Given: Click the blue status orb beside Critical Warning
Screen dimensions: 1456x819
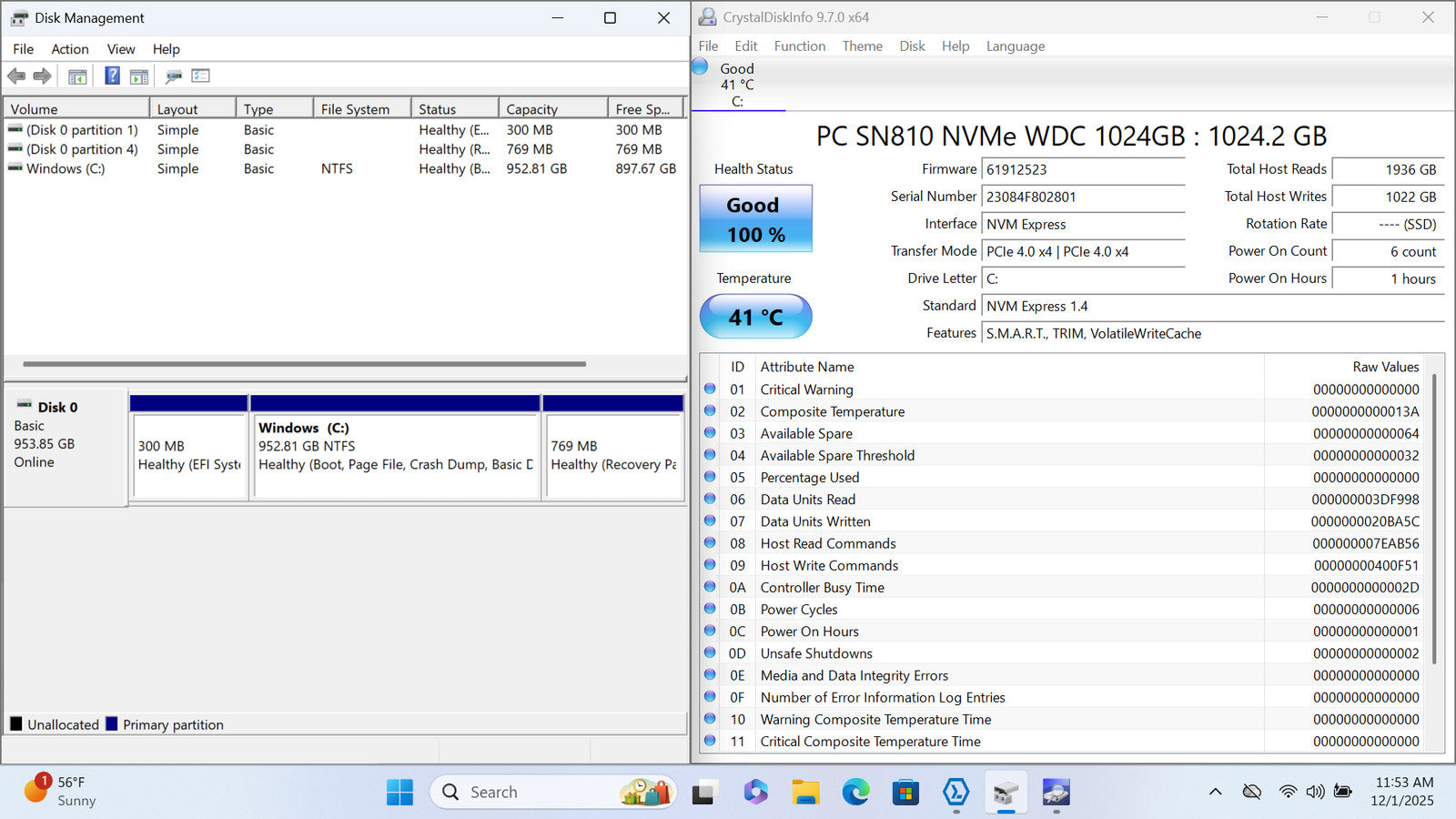Looking at the screenshot, I should 710,389.
